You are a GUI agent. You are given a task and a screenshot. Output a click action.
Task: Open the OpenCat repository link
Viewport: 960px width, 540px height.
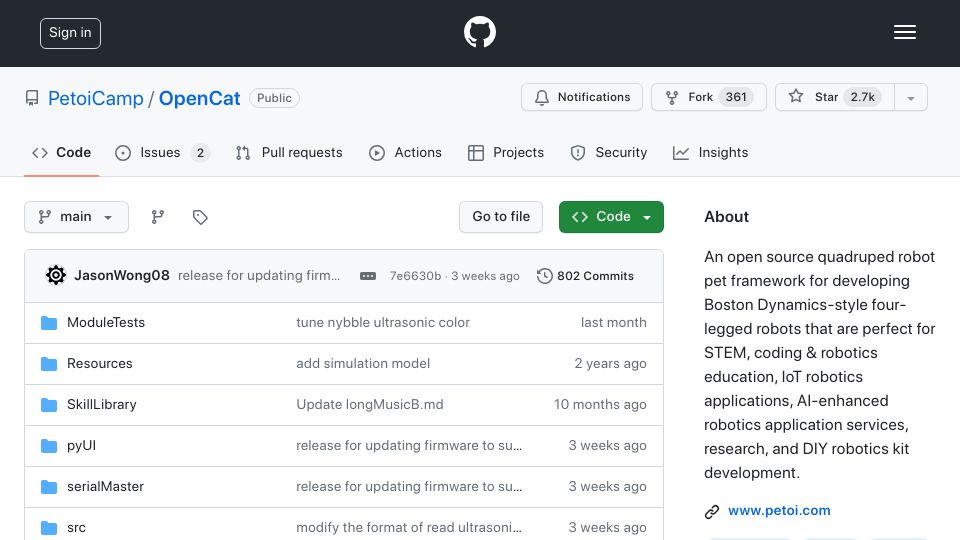click(200, 98)
